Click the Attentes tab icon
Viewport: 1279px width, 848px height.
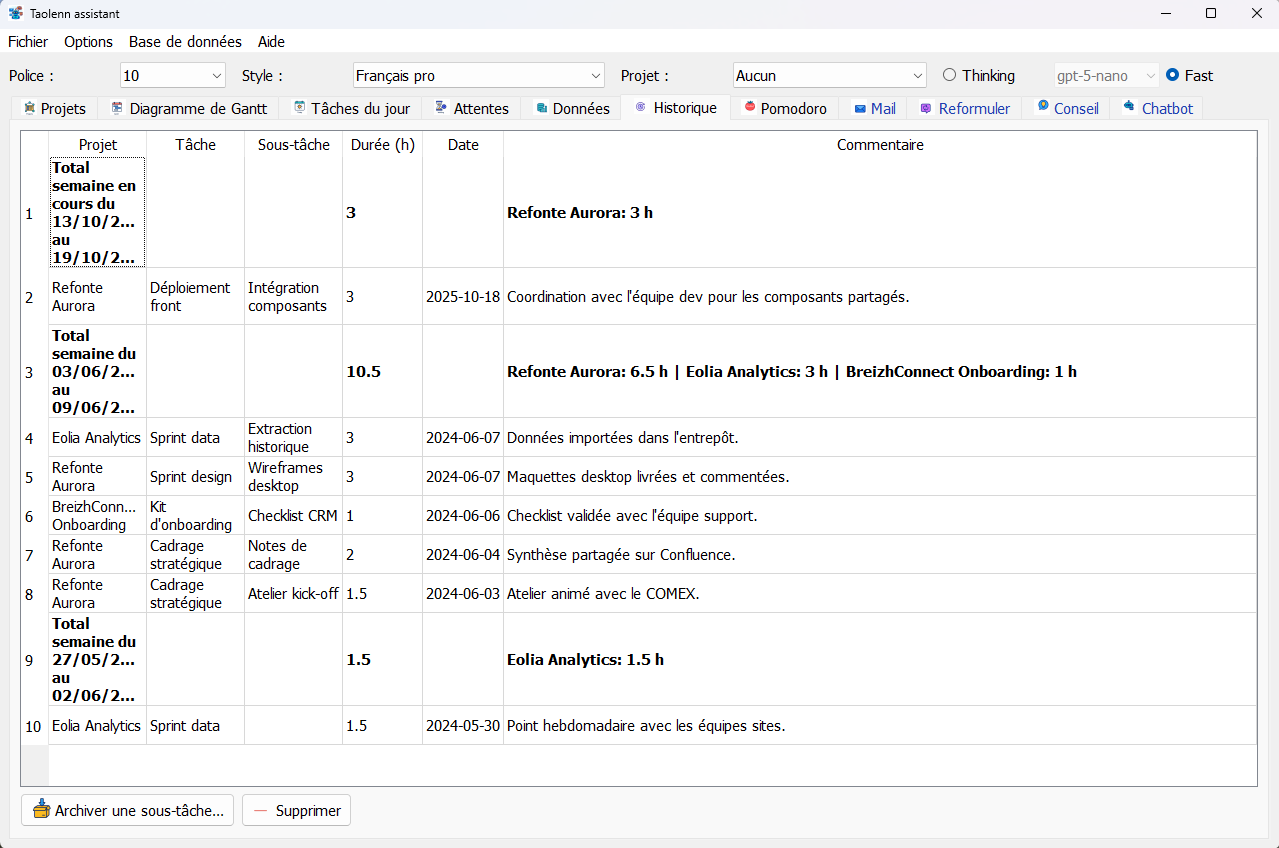(440, 108)
